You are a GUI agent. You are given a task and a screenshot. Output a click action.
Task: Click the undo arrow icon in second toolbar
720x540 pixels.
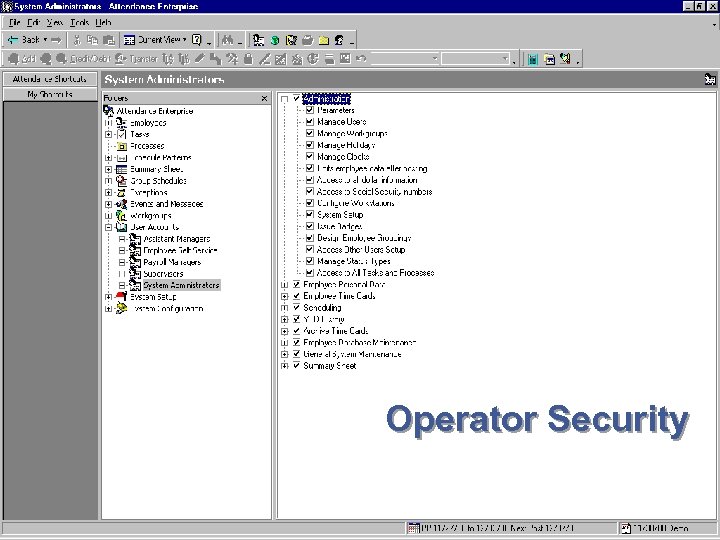(x=361, y=59)
